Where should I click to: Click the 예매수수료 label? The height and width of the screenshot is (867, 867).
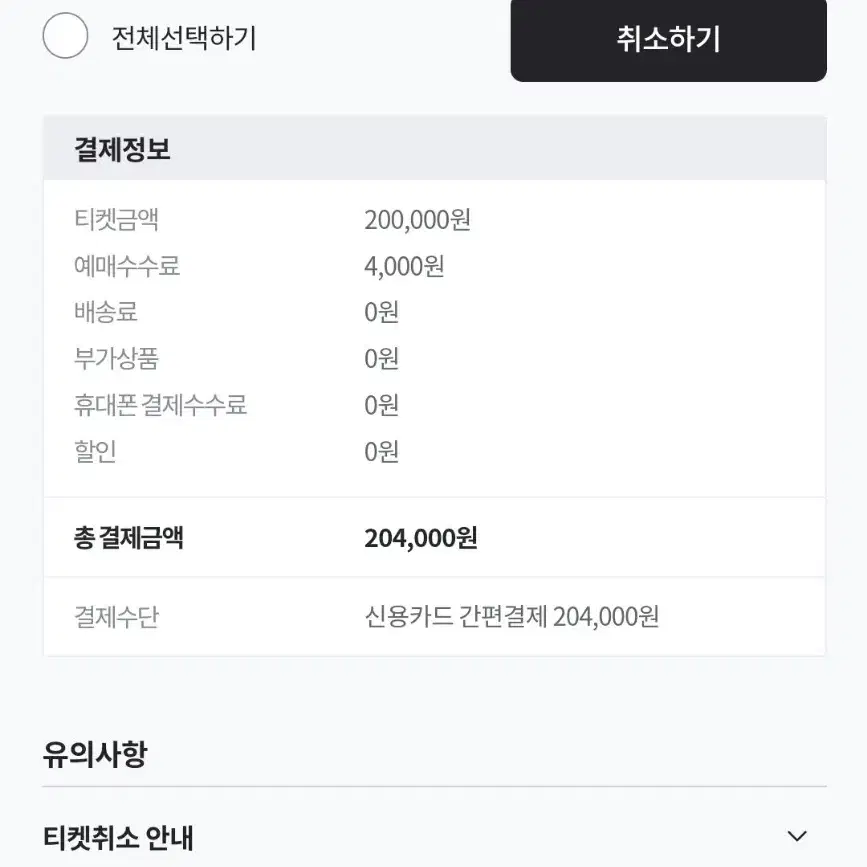tap(127, 266)
